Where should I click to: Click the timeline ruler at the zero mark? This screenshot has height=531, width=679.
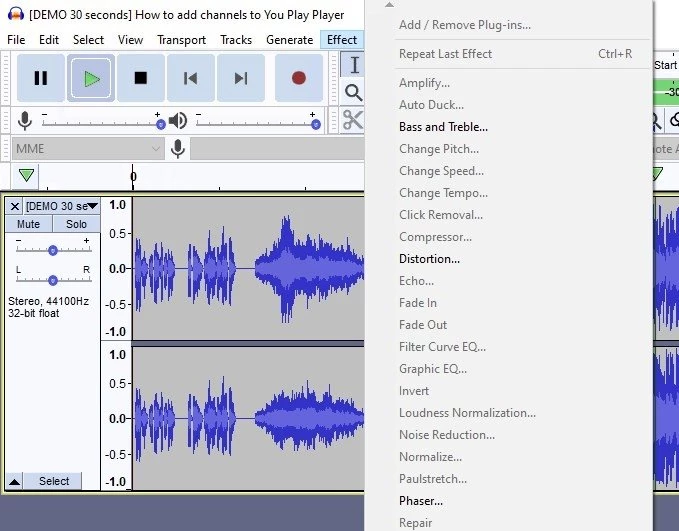pos(133,178)
